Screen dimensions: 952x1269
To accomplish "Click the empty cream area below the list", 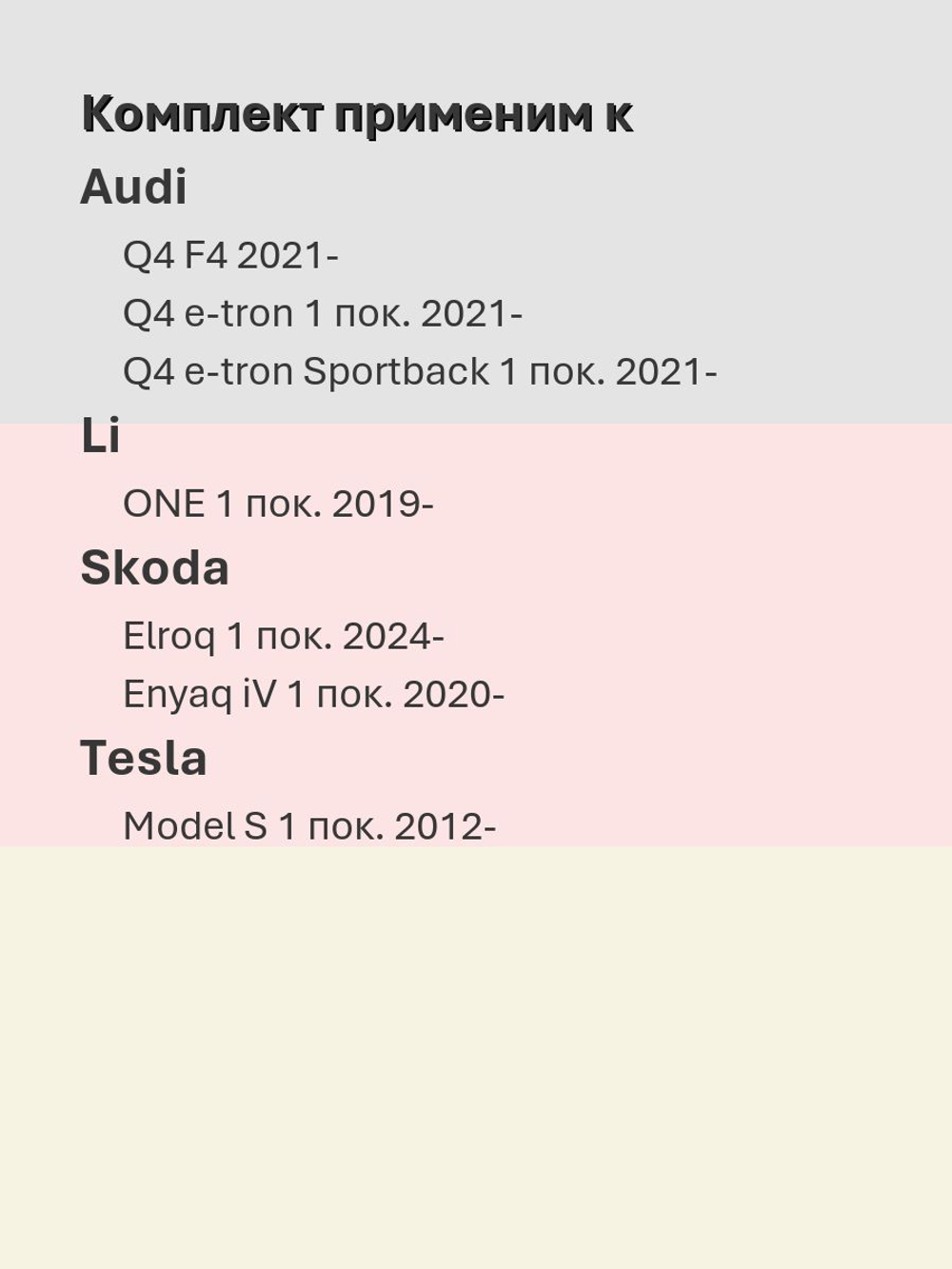I will tap(476, 1057).
